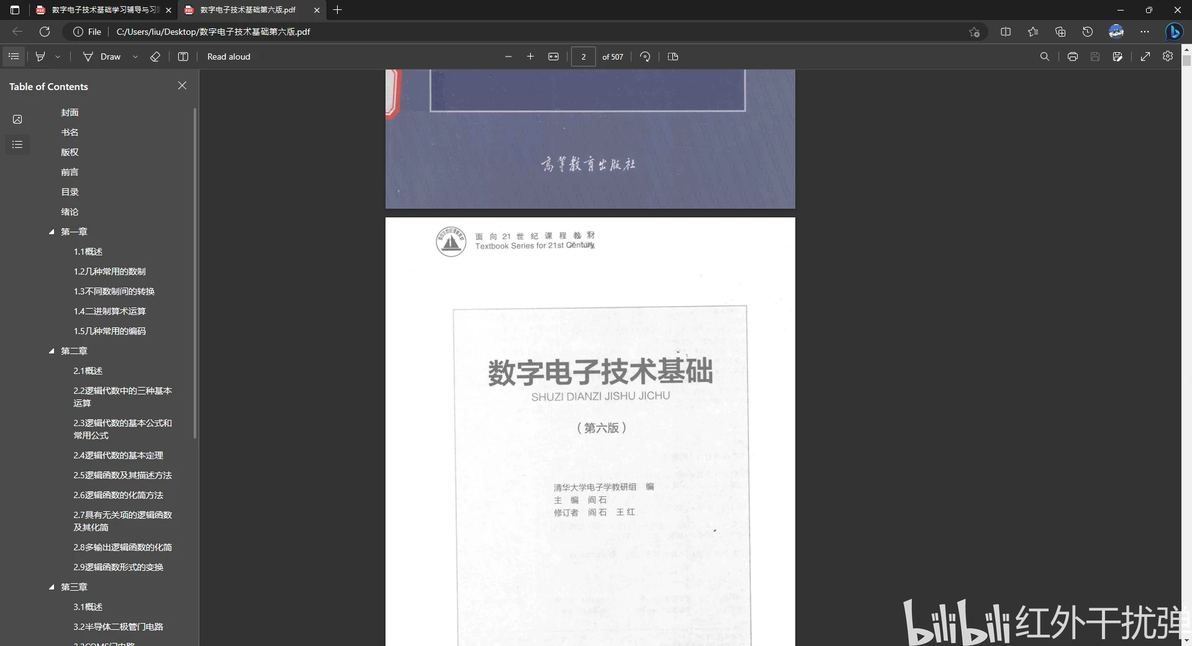The image size is (1192, 646).
Task: Print the PDF document
Action: (1073, 56)
